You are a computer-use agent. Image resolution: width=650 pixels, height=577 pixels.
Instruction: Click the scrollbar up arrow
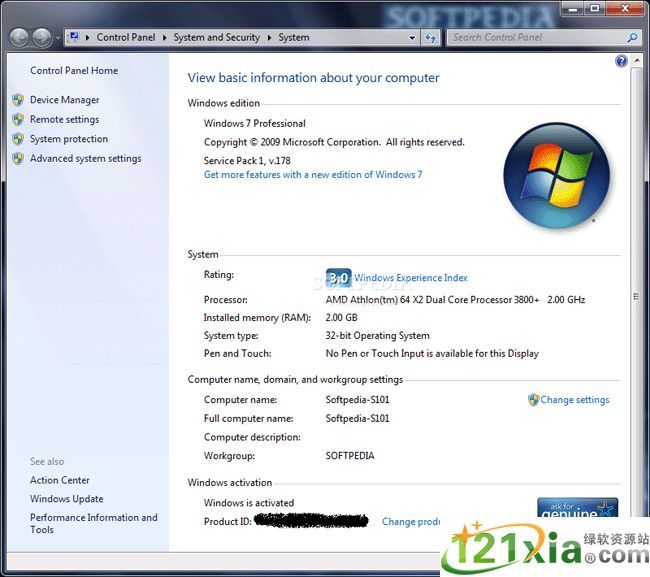(x=636, y=61)
